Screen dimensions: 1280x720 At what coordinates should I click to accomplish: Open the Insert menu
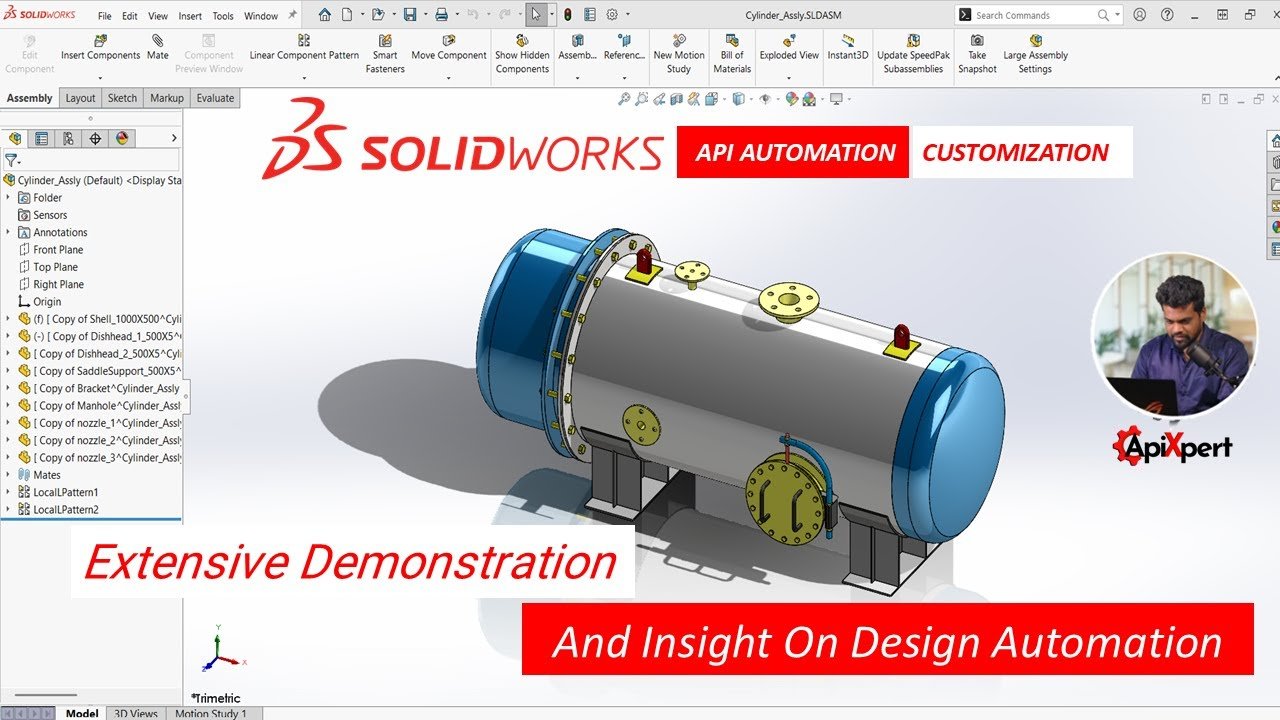click(x=190, y=16)
